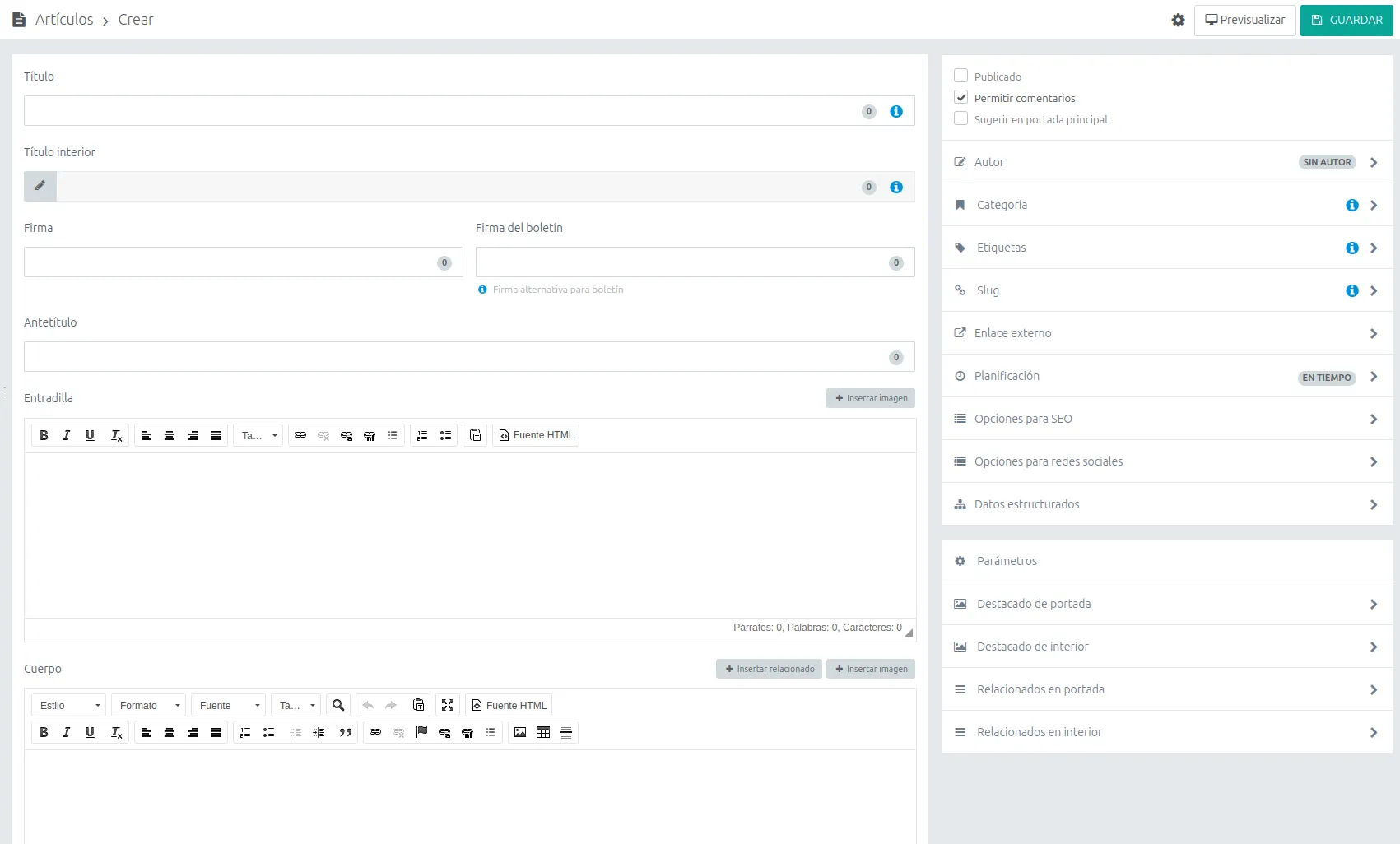1400x844 pixels.
Task: Expand Opciones para SEO
Action: click(1166, 419)
